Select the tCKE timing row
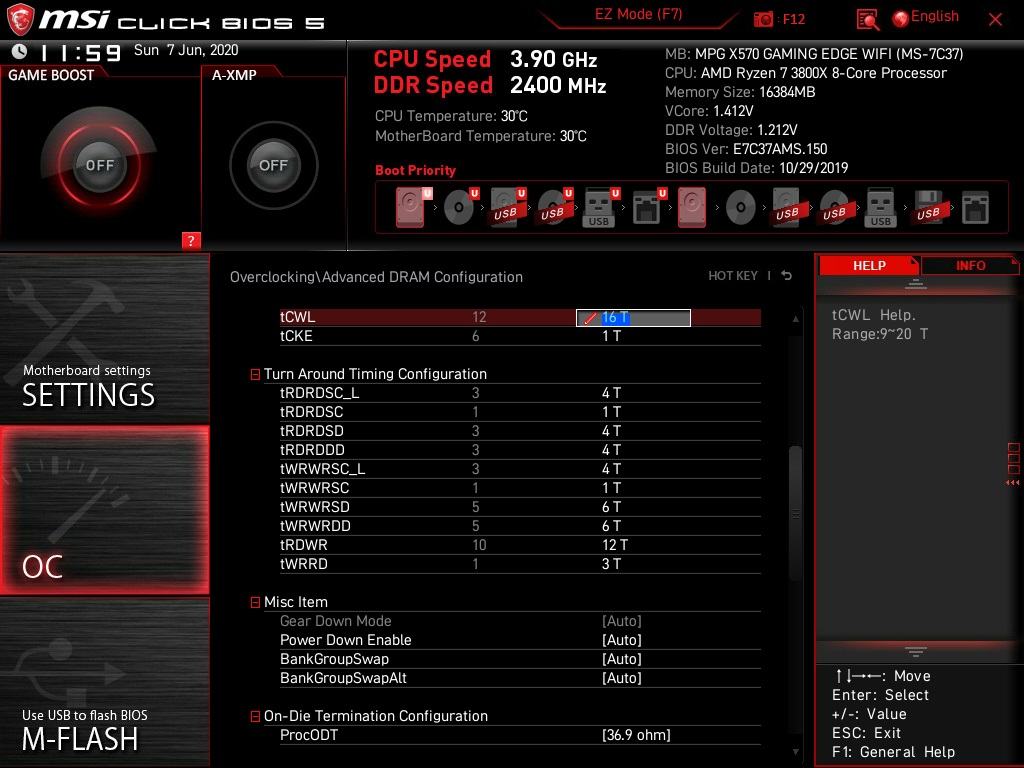Image resolution: width=1024 pixels, height=768 pixels. click(520, 336)
